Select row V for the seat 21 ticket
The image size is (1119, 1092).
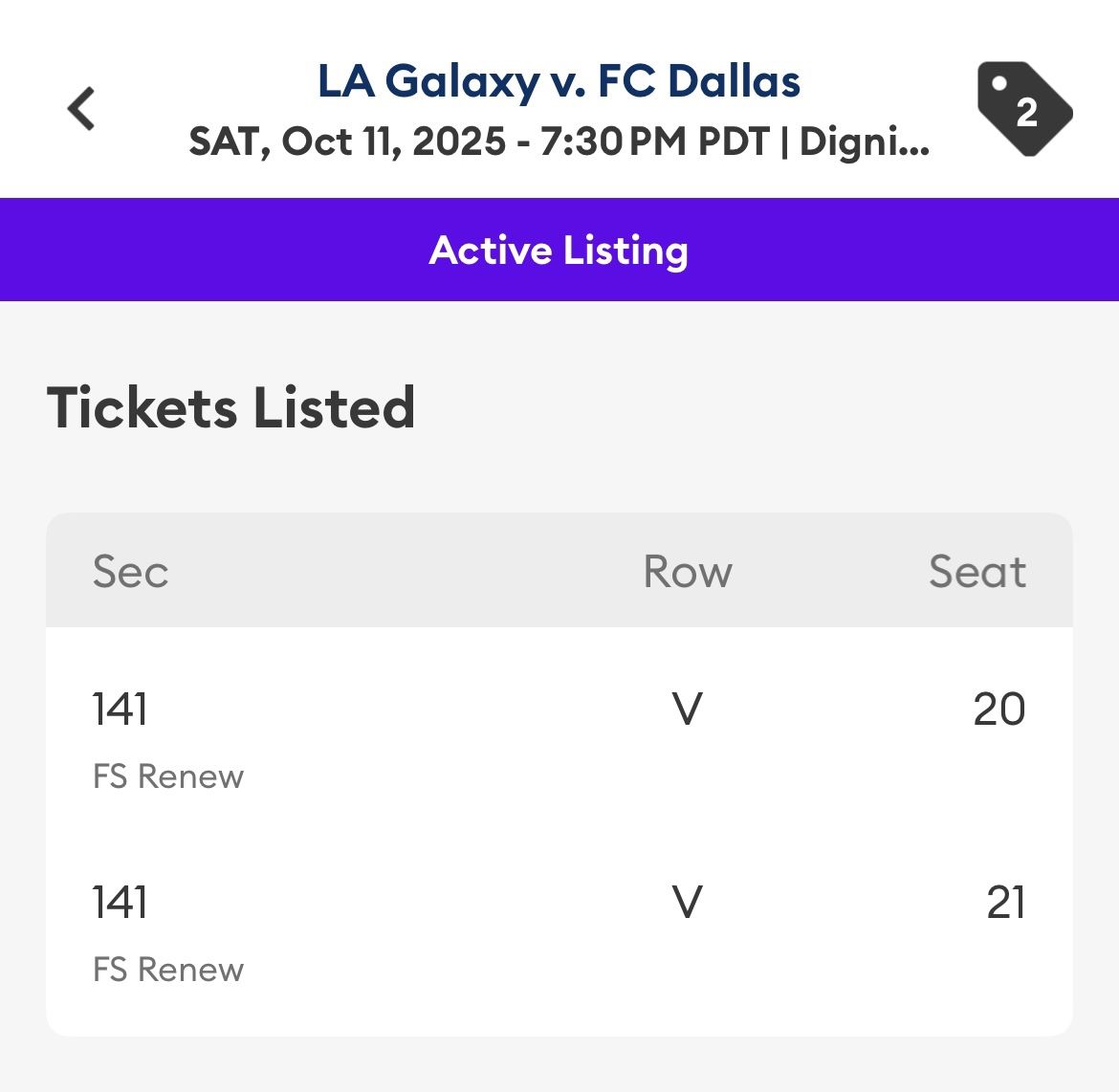point(688,903)
